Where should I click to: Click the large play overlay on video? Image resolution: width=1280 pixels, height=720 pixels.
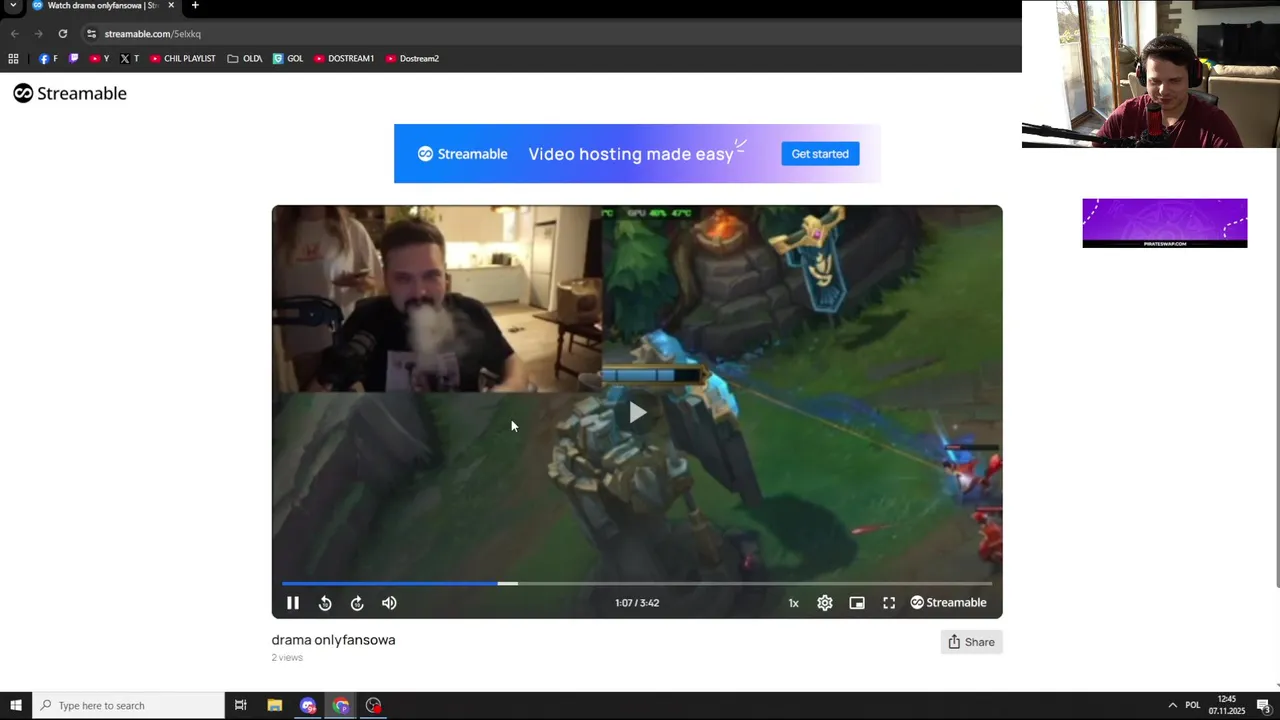(637, 412)
